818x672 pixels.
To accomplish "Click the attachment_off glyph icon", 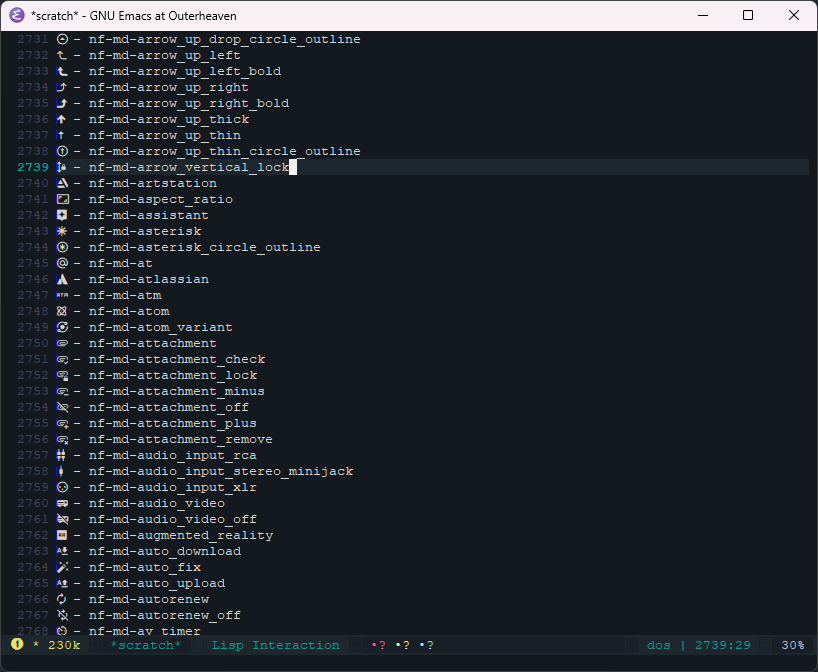I will [x=62, y=407].
